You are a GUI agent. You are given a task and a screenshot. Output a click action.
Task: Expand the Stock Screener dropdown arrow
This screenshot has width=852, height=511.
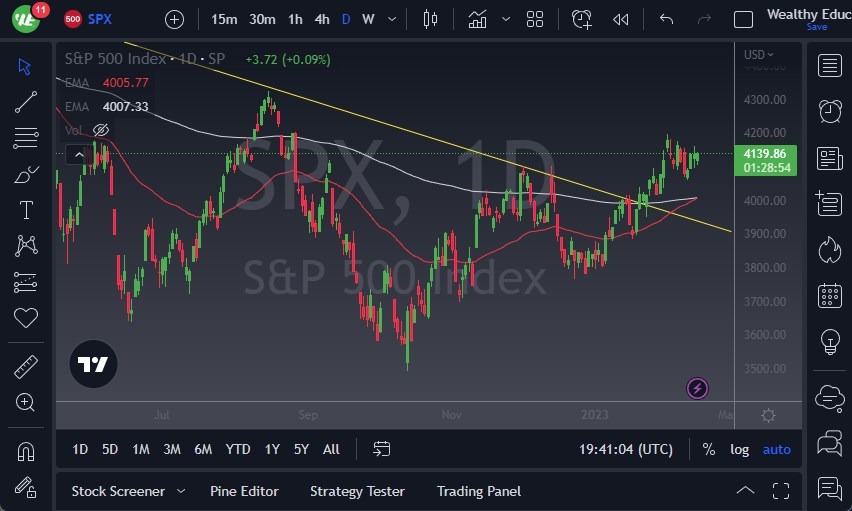click(x=181, y=491)
